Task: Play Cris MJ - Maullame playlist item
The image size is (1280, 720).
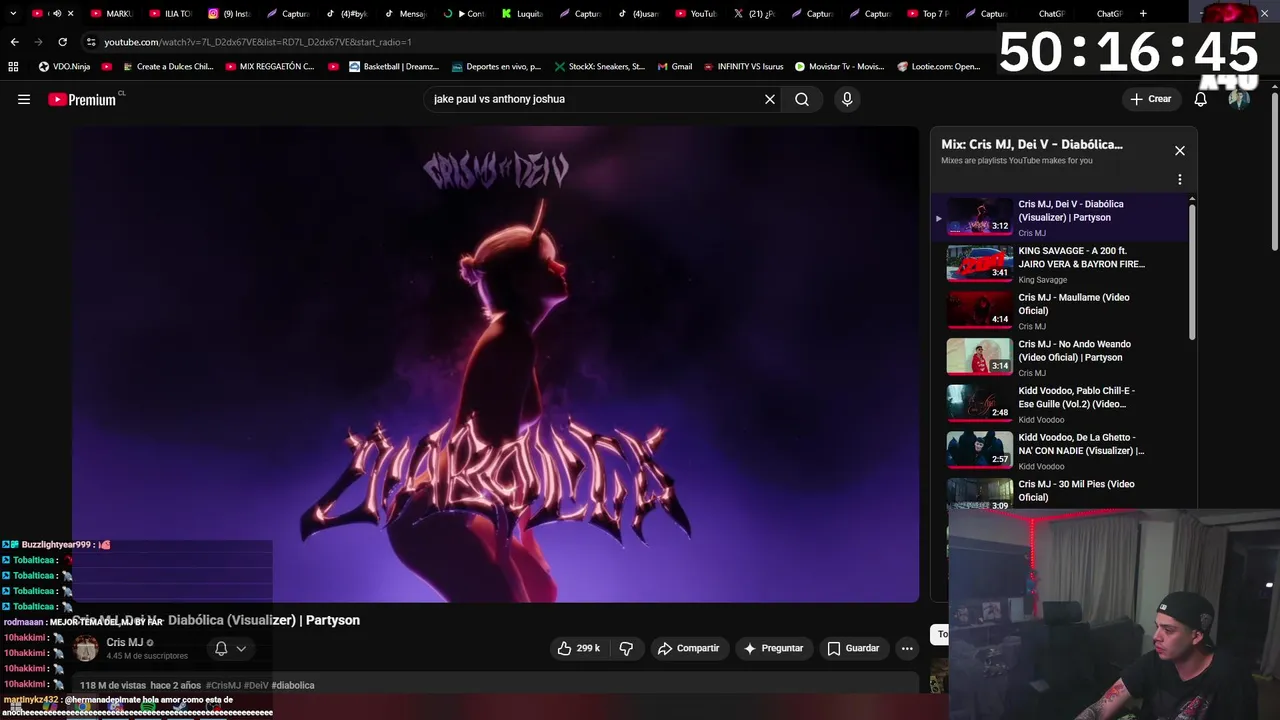Action: [1060, 311]
